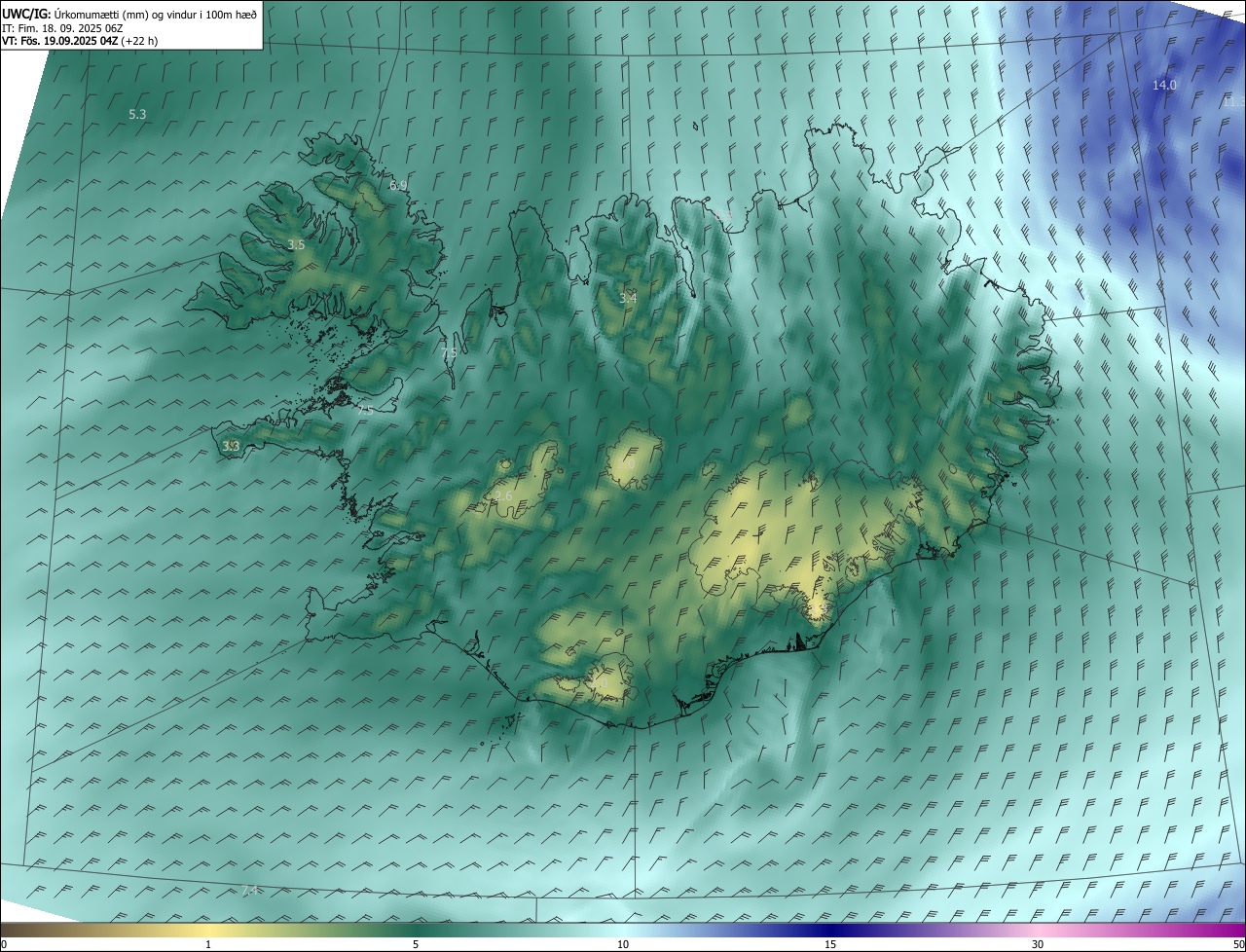
Task: Click the 5.3 value label on the map
Action: (137, 114)
